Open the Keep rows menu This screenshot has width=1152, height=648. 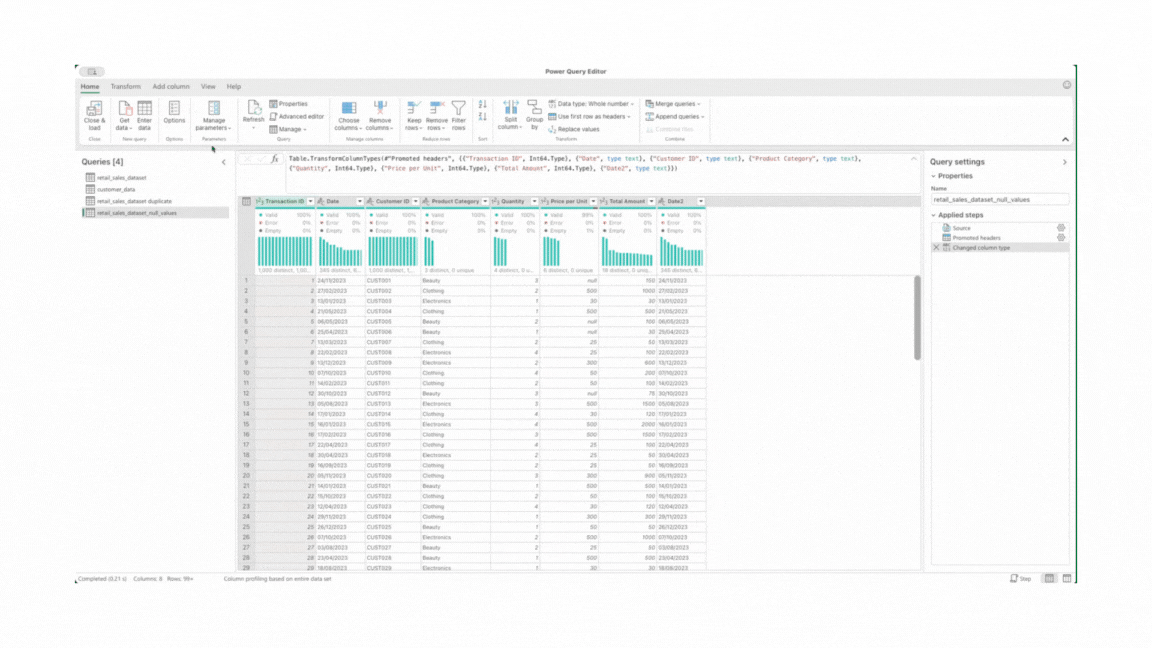414,115
